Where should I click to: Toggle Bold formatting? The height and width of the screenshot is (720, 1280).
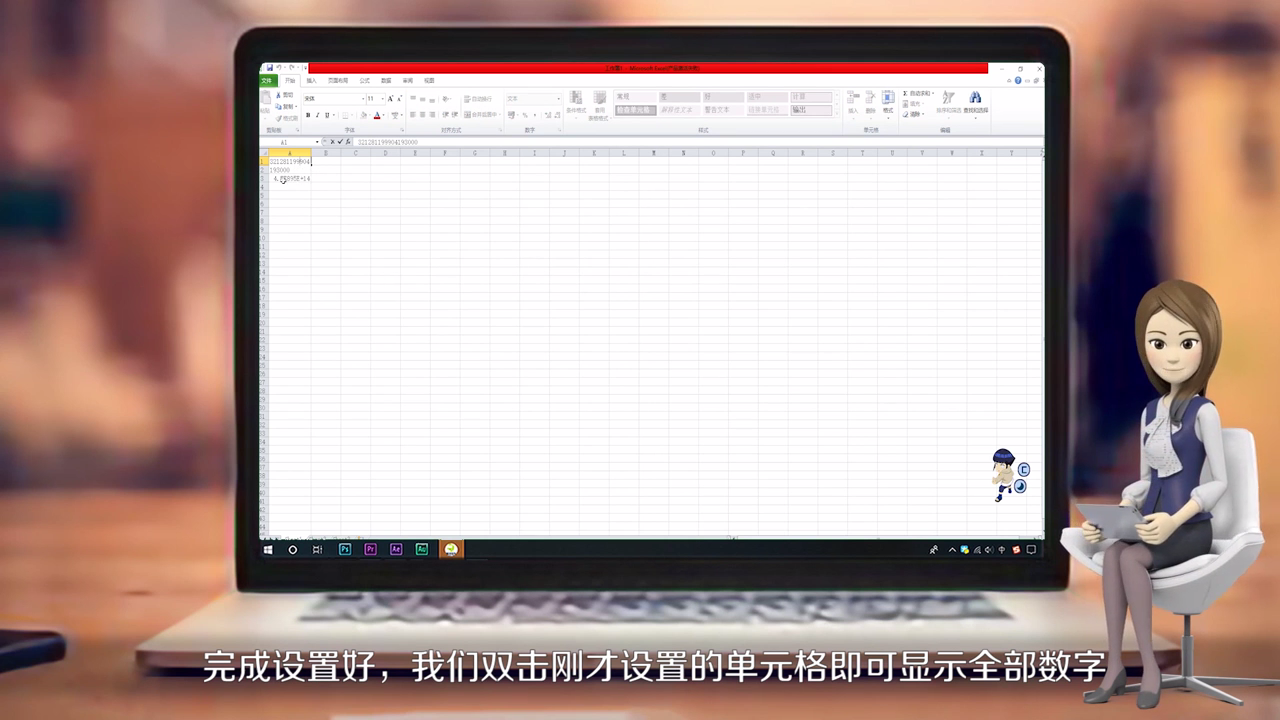[x=308, y=115]
